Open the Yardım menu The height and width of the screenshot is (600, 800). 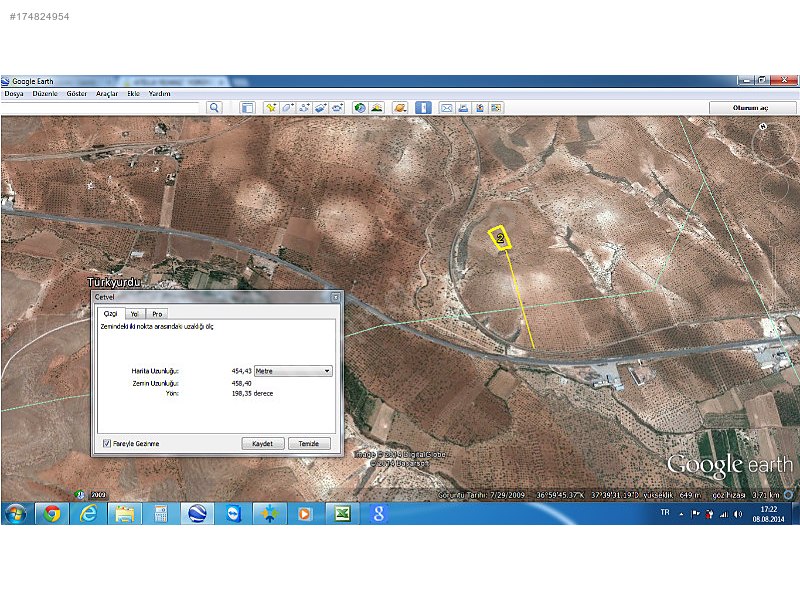click(160, 94)
